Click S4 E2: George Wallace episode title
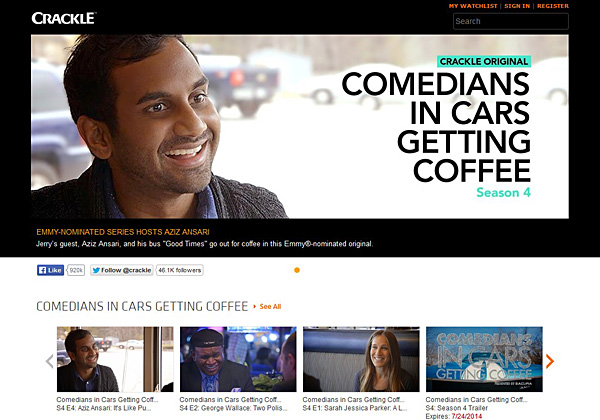Viewport: 600px width, 420px height. [233, 408]
